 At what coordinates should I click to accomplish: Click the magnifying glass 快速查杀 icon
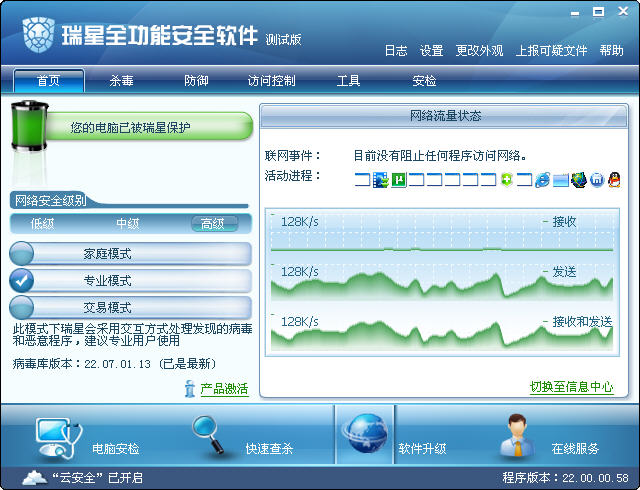[208, 435]
